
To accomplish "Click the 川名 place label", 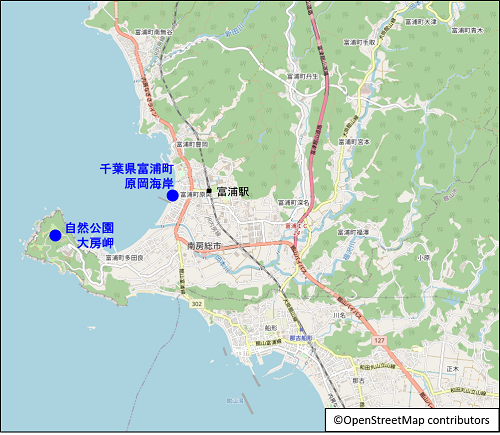I will pyautogui.click(x=339, y=315).
